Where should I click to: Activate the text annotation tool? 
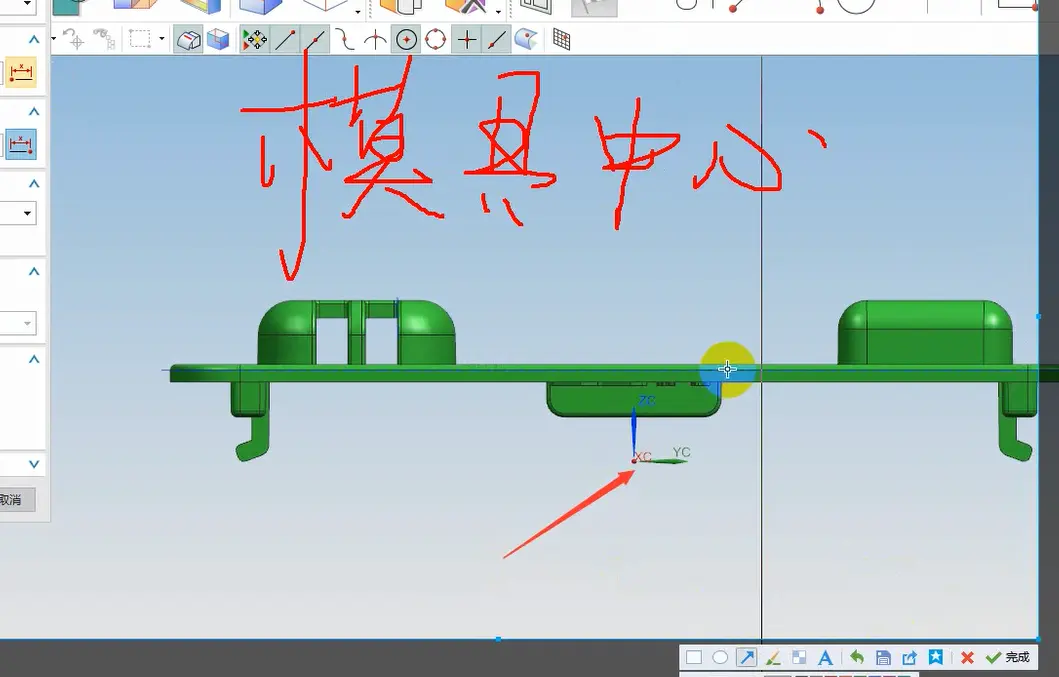point(826,658)
